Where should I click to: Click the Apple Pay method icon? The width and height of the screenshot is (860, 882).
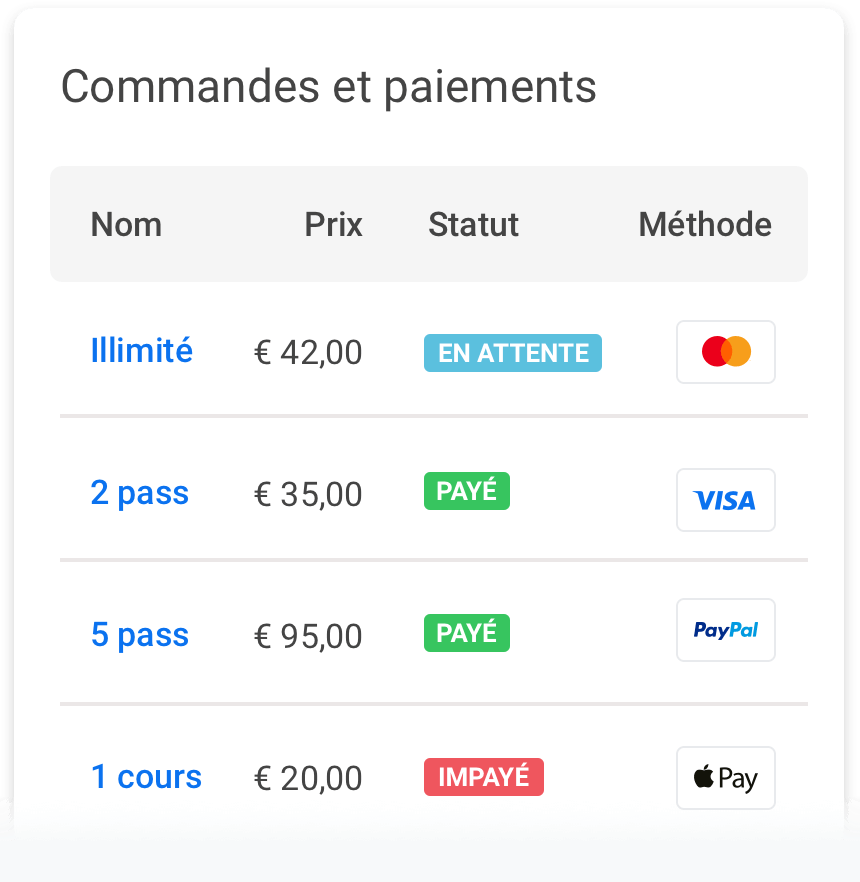726,778
